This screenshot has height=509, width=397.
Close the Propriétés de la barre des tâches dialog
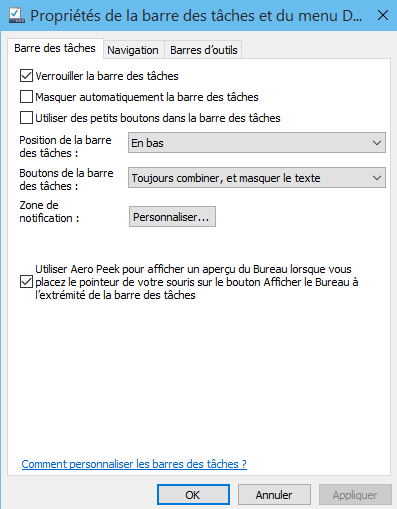pyautogui.click(x=383, y=15)
